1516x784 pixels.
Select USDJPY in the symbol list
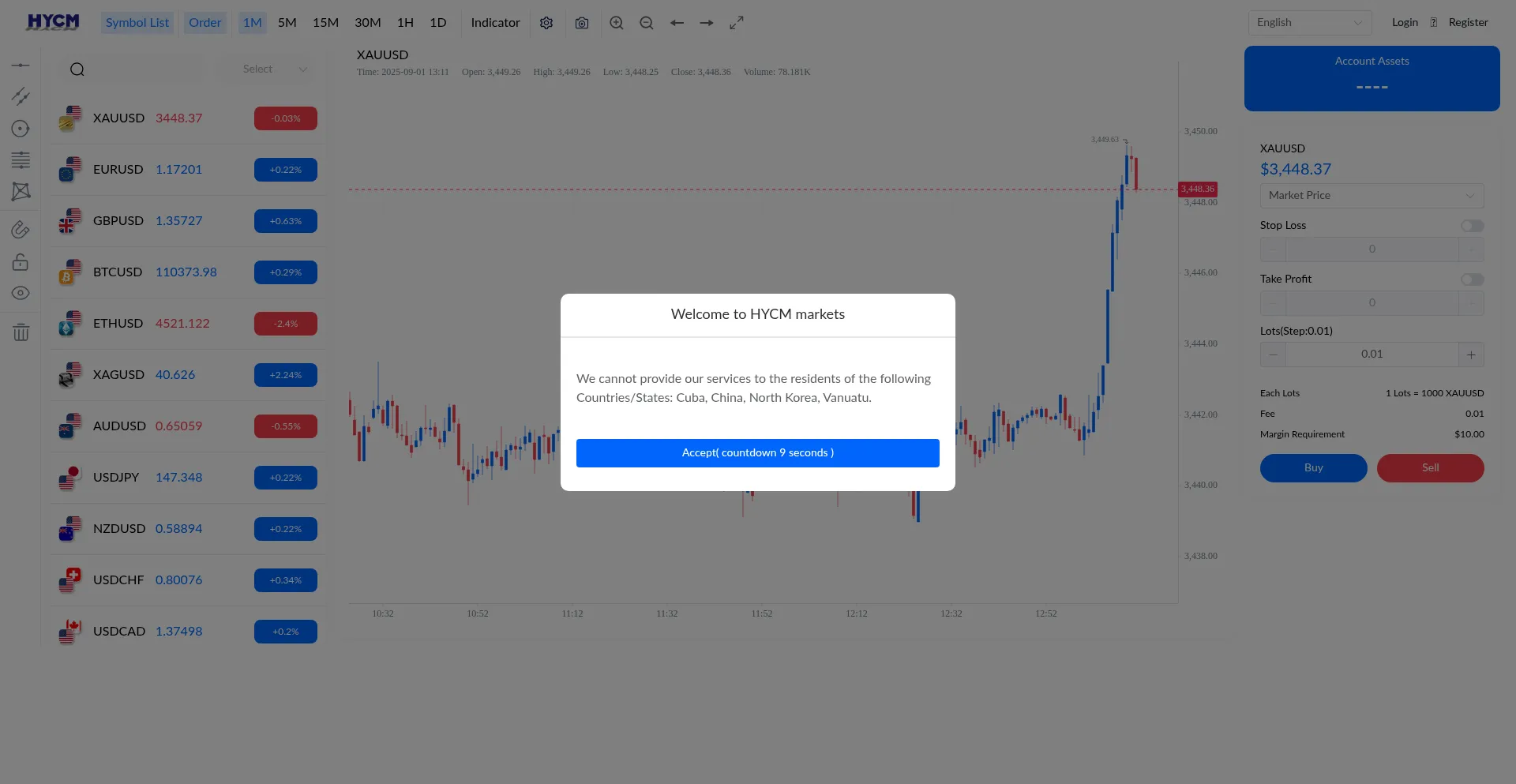pyautogui.click(x=188, y=478)
